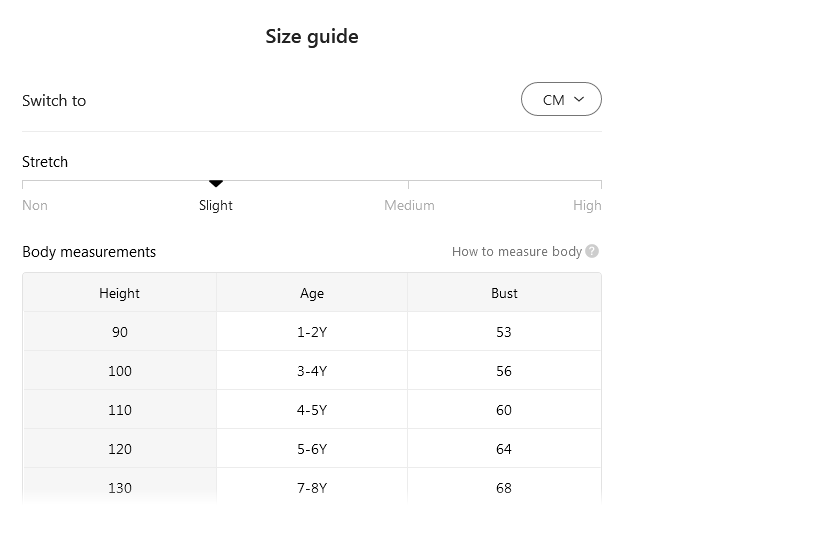Click the Height column header
Image resolution: width=819 pixels, height=549 pixels.
[119, 293]
